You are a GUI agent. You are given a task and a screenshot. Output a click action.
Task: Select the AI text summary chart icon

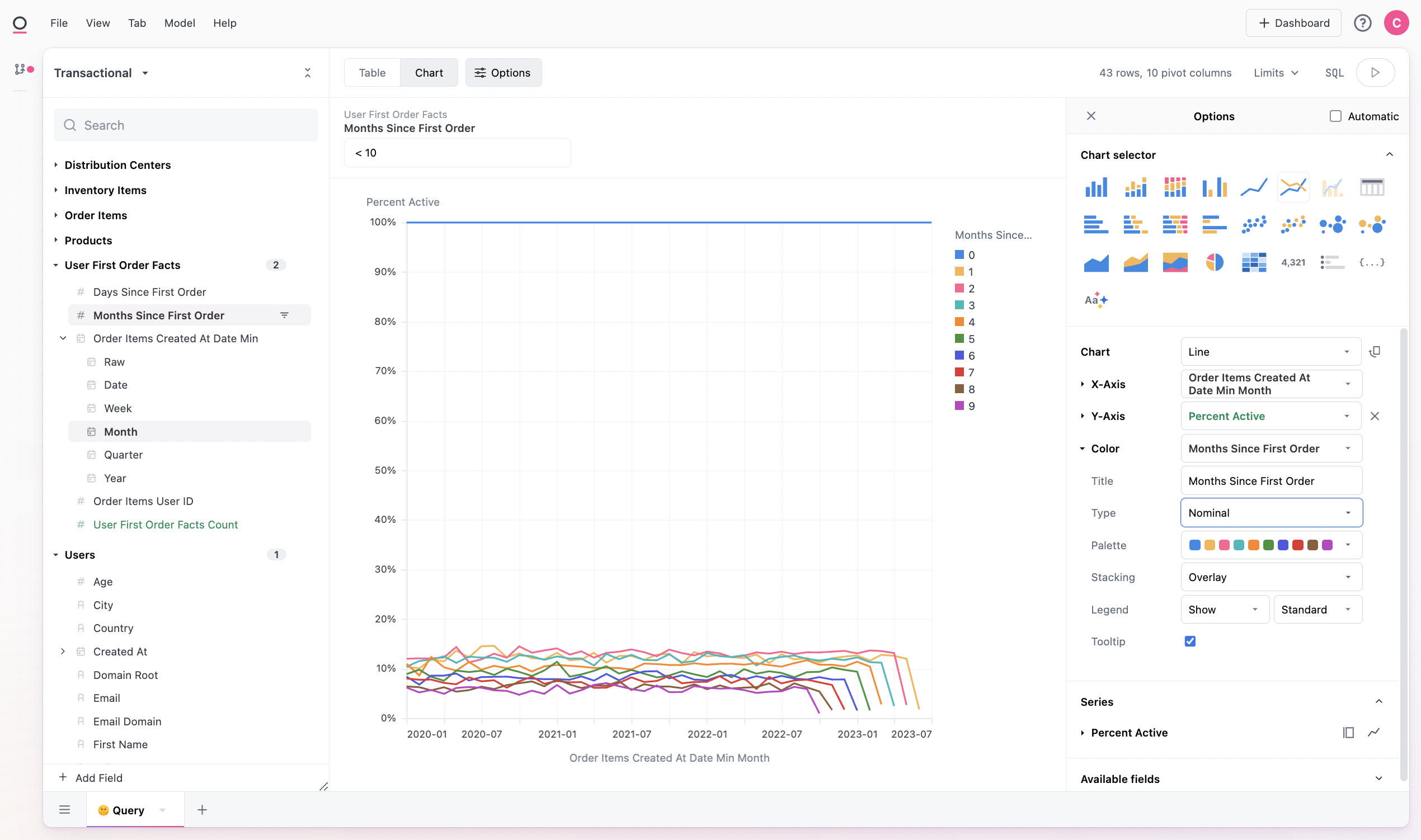pyautogui.click(x=1095, y=300)
